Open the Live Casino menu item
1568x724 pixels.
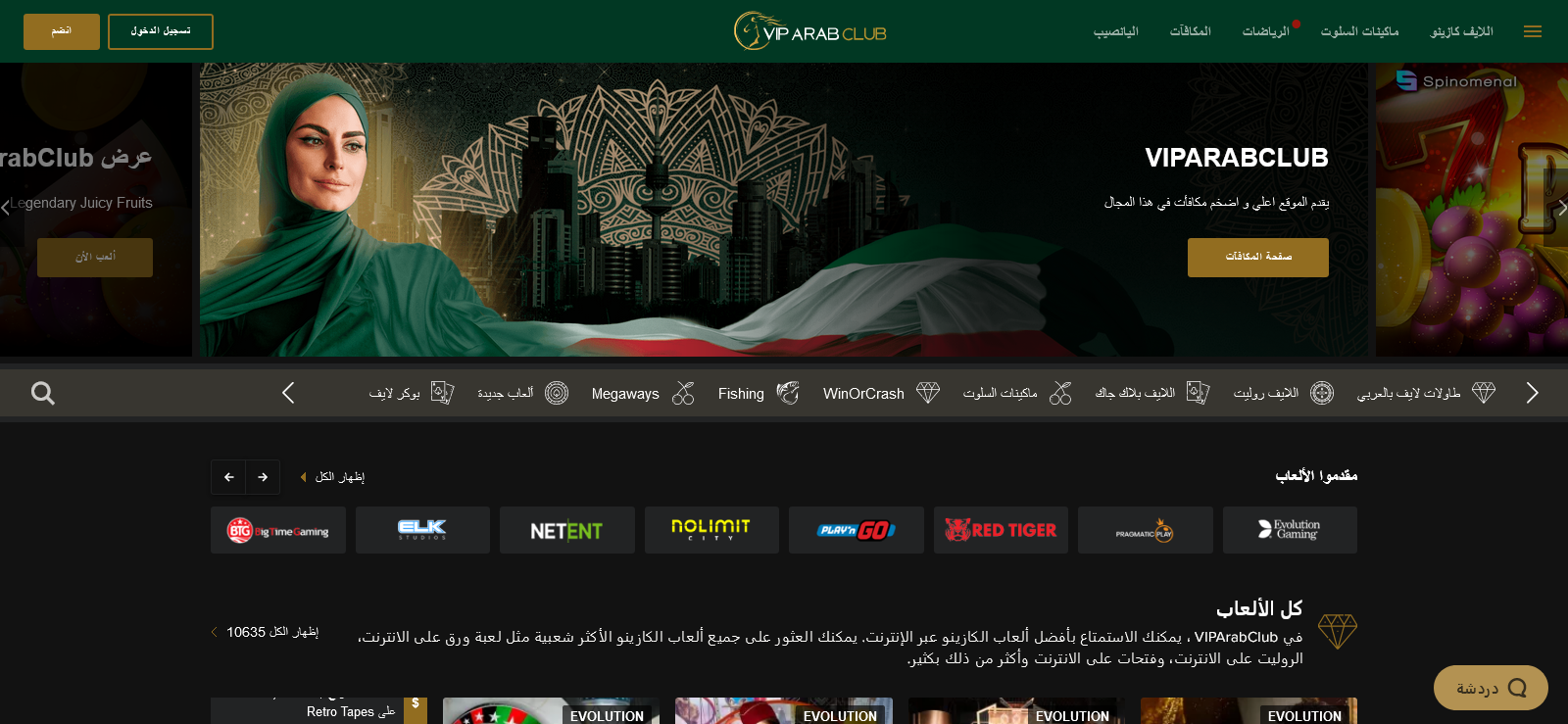pyautogui.click(x=1461, y=31)
